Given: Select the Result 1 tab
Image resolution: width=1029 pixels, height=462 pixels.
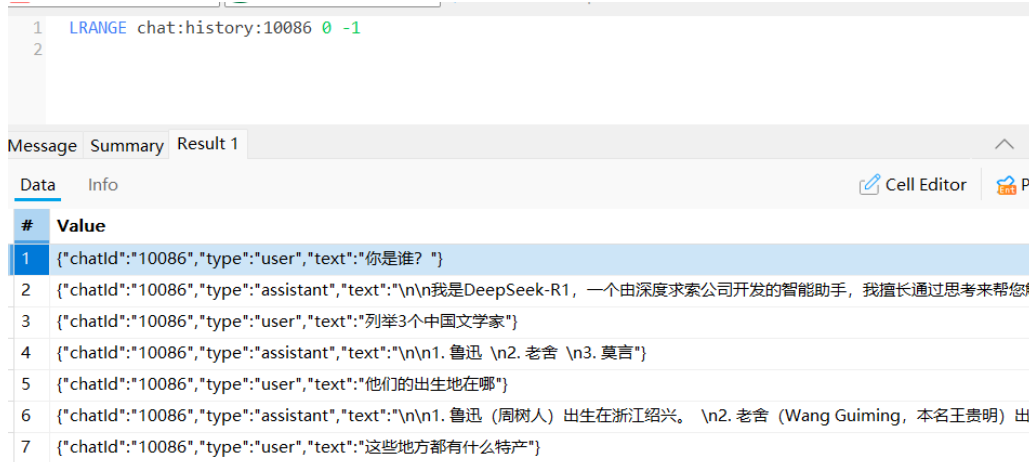Looking at the screenshot, I should [x=208, y=144].
